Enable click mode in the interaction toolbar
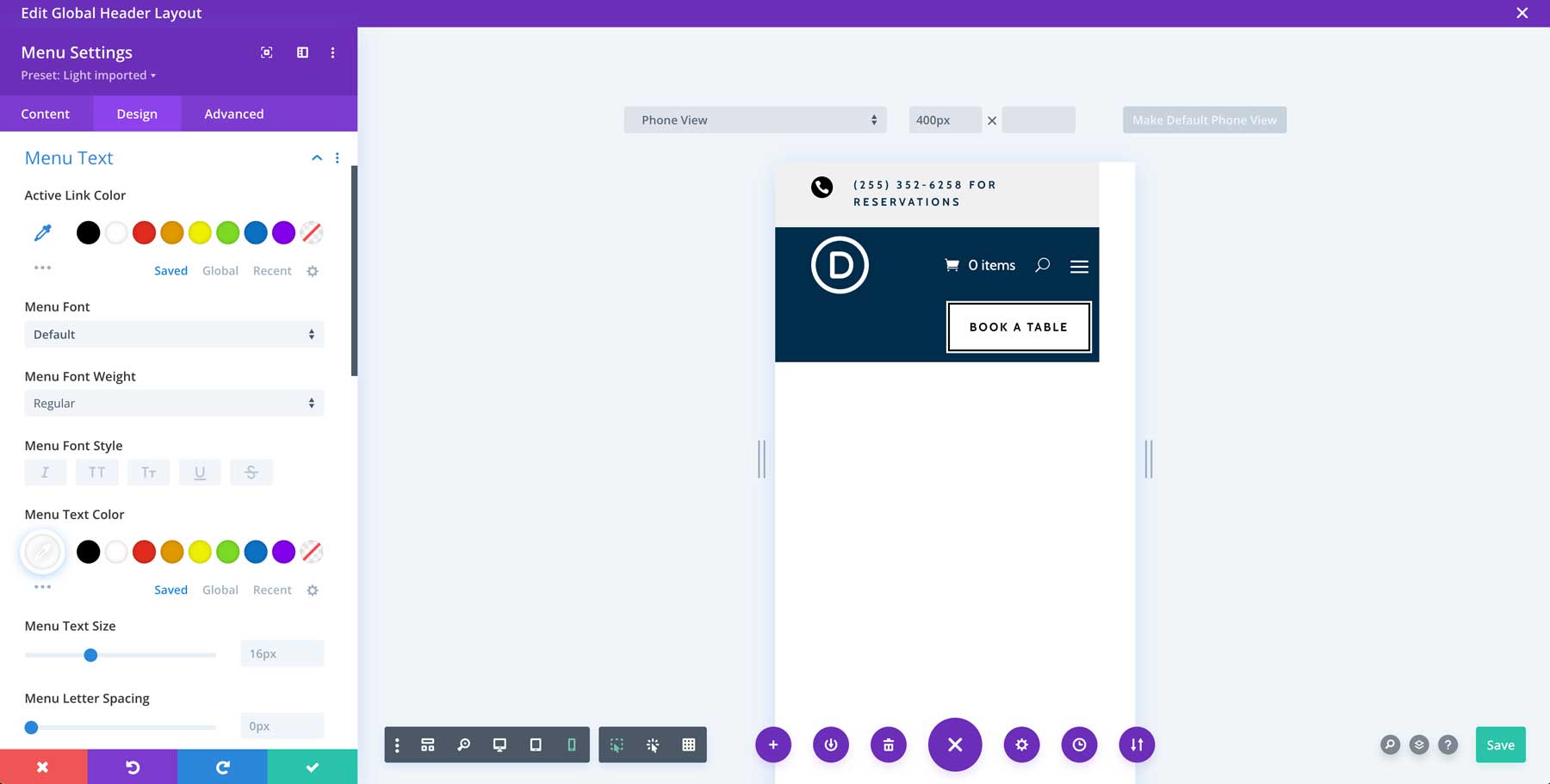1550x784 pixels. [x=653, y=744]
